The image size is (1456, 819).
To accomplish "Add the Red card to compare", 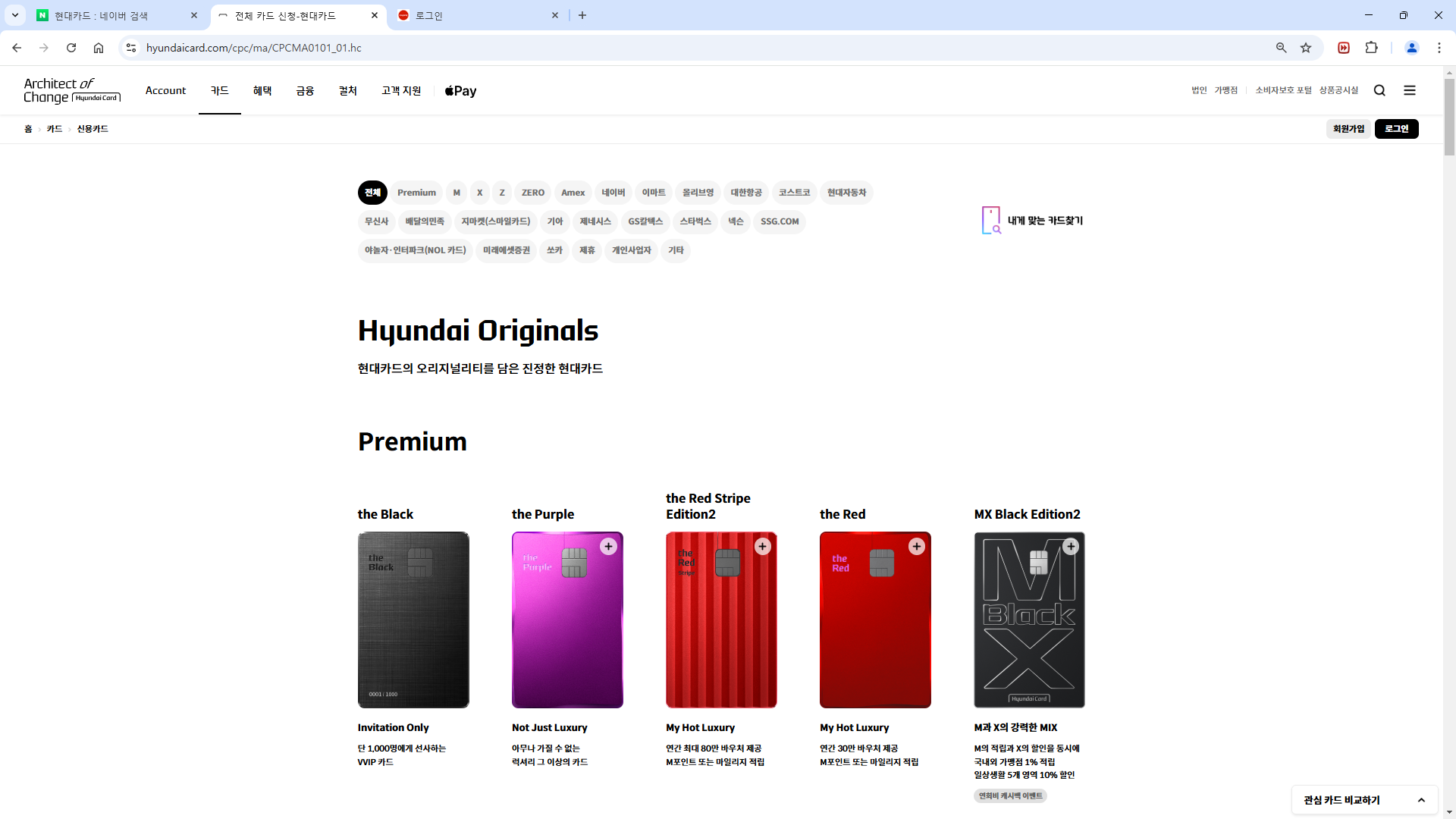I will coord(917,547).
